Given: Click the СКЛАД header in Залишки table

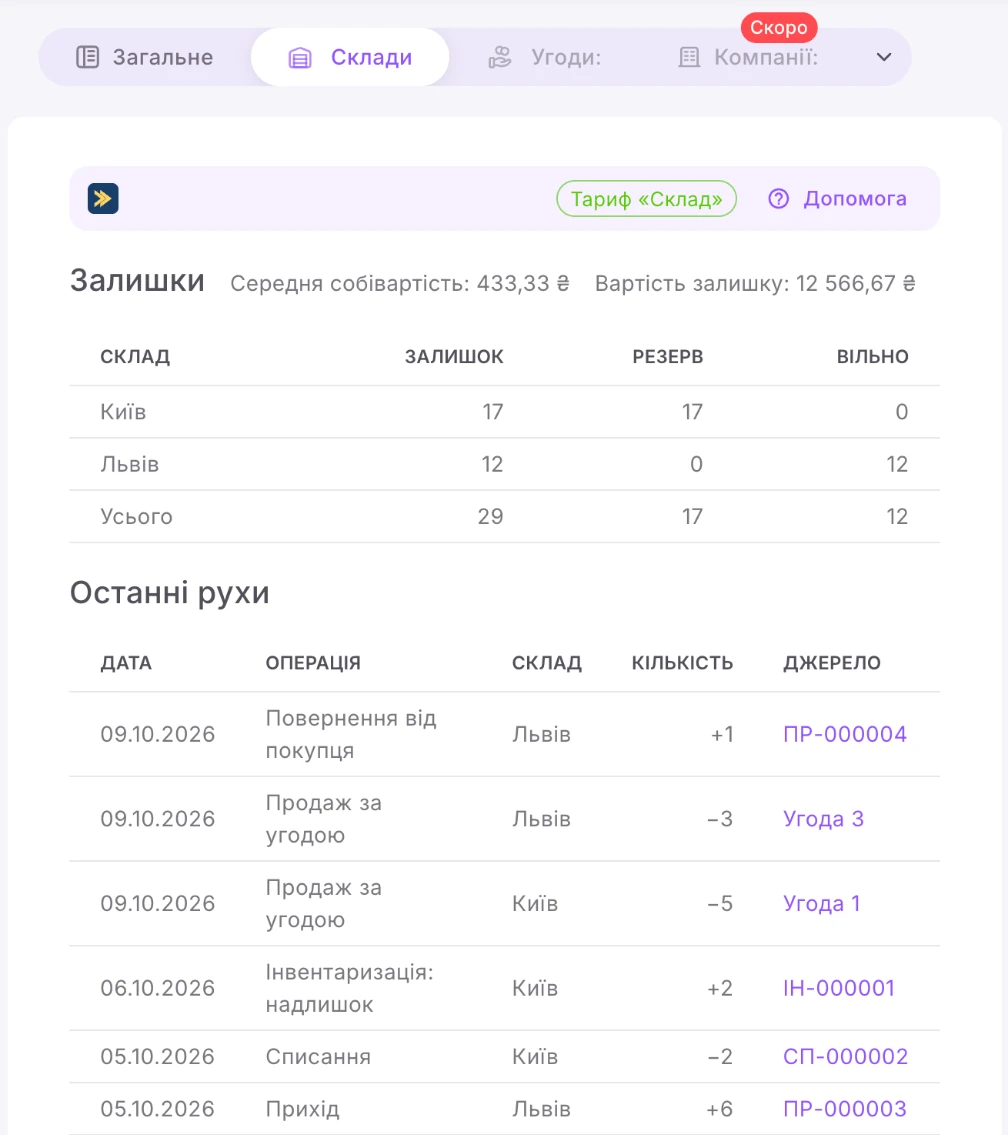Looking at the screenshot, I should pos(135,356).
